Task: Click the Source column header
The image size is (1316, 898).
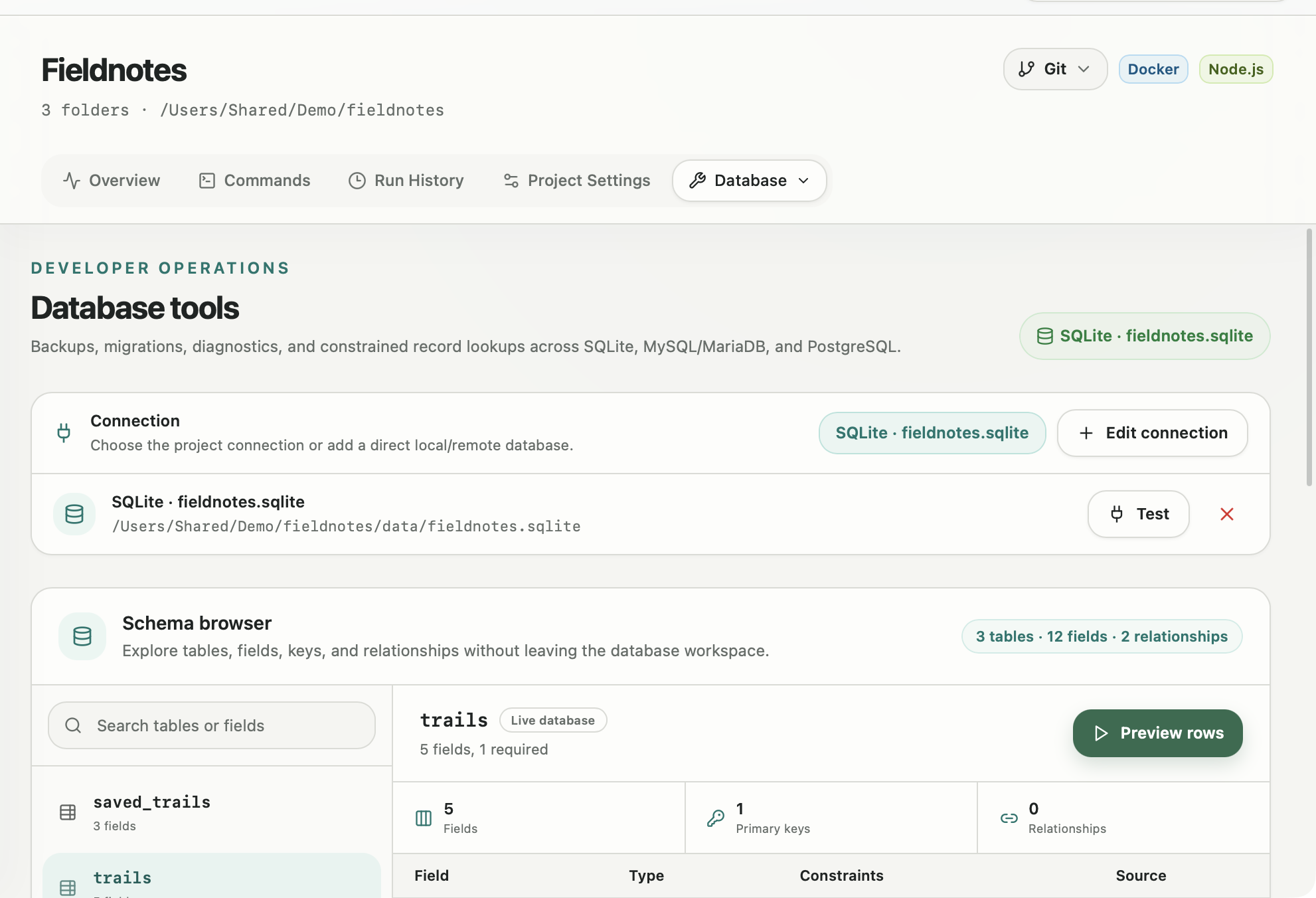Action: click(1141, 875)
